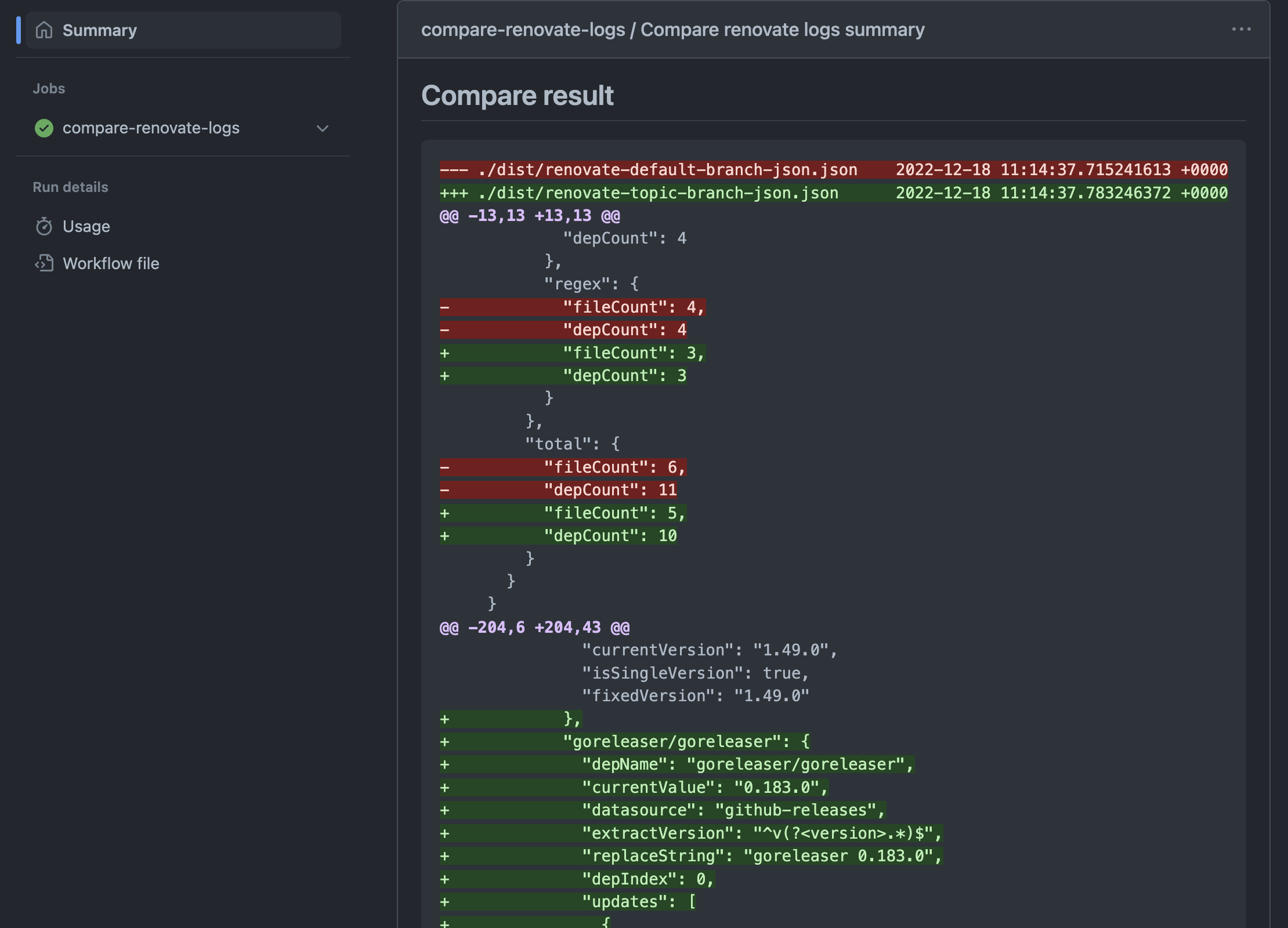Click added line with "extractVersion"

click(691, 833)
